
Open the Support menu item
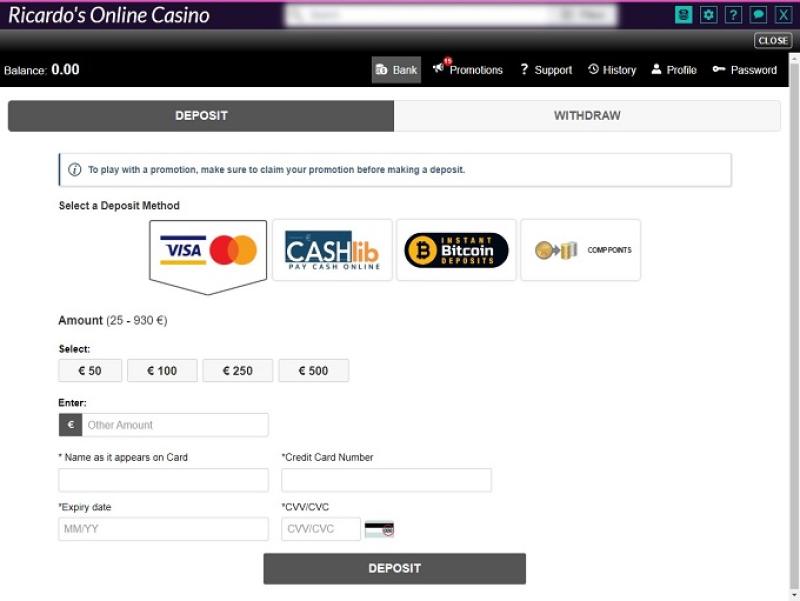point(546,70)
